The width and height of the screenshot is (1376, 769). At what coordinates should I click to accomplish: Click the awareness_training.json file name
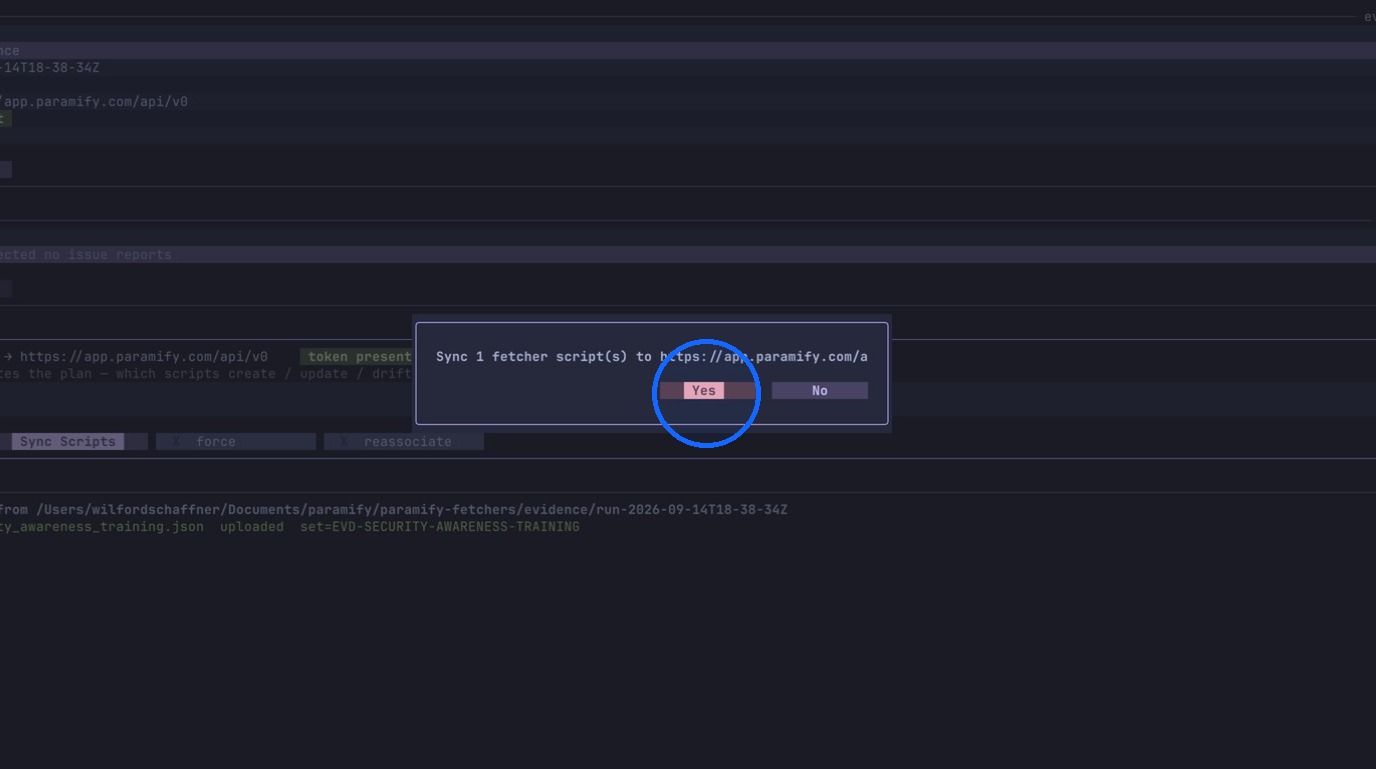102,527
